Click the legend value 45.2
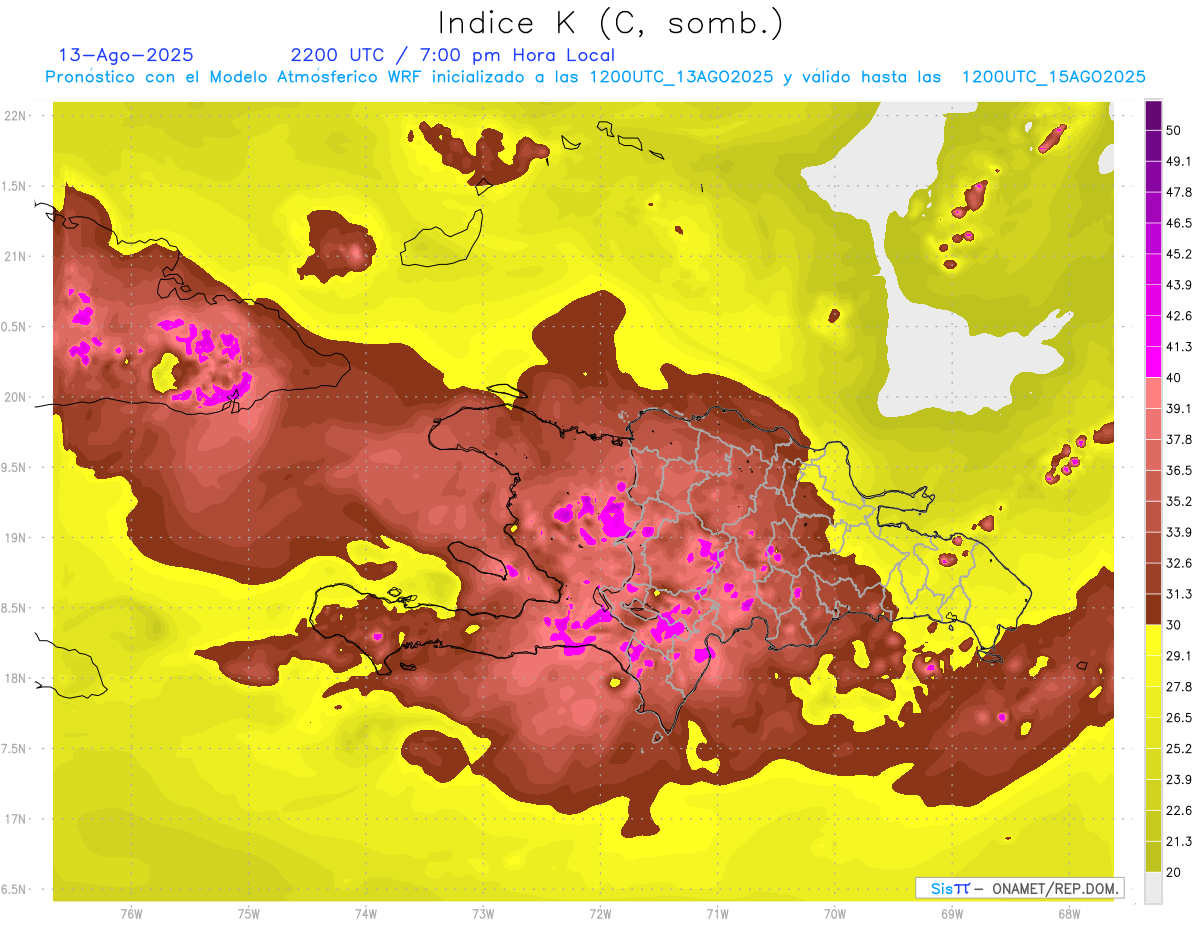This screenshot has width=1200, height=927. 1179,254
